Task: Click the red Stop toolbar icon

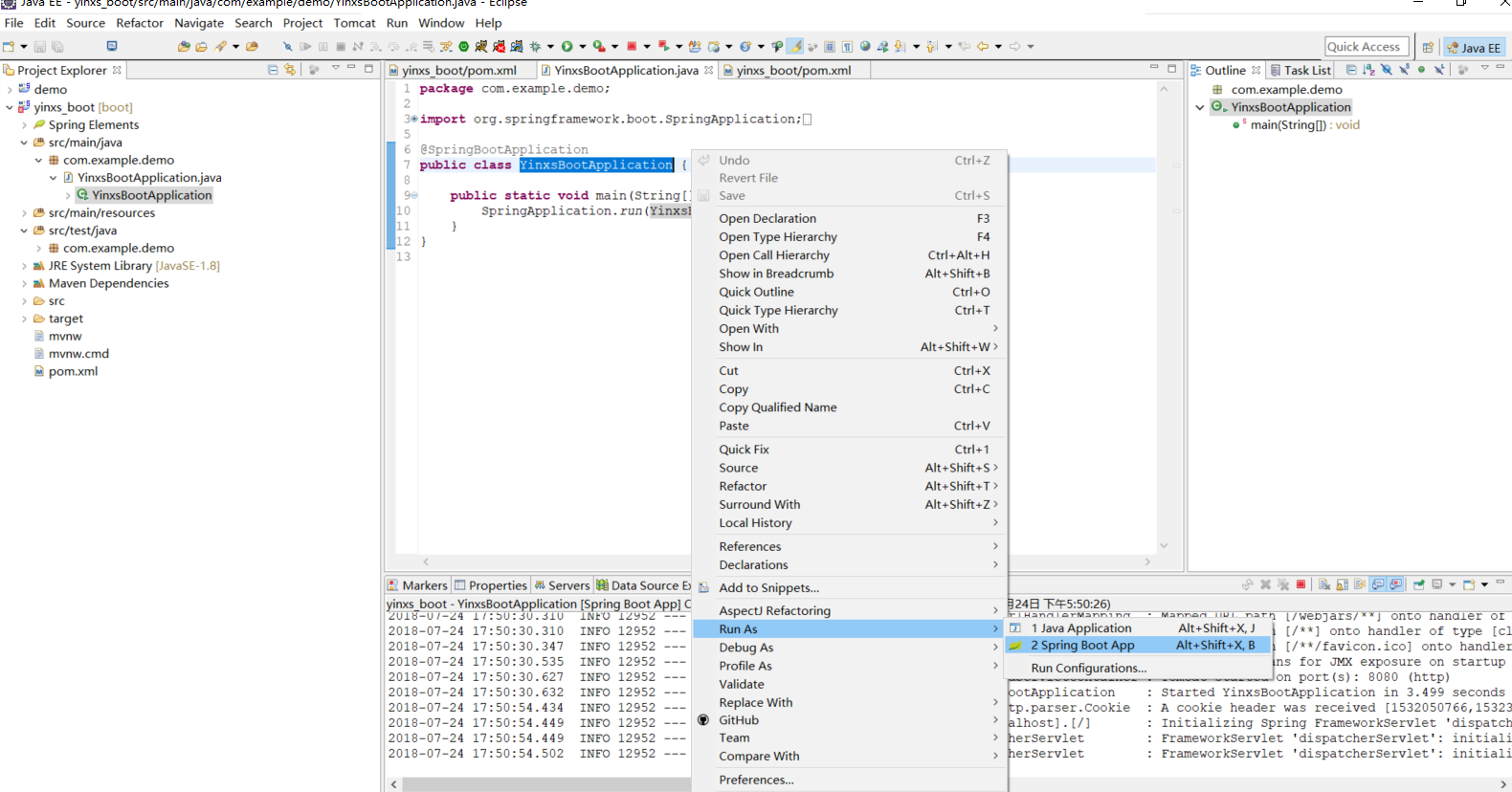Action: coord(632,46)
